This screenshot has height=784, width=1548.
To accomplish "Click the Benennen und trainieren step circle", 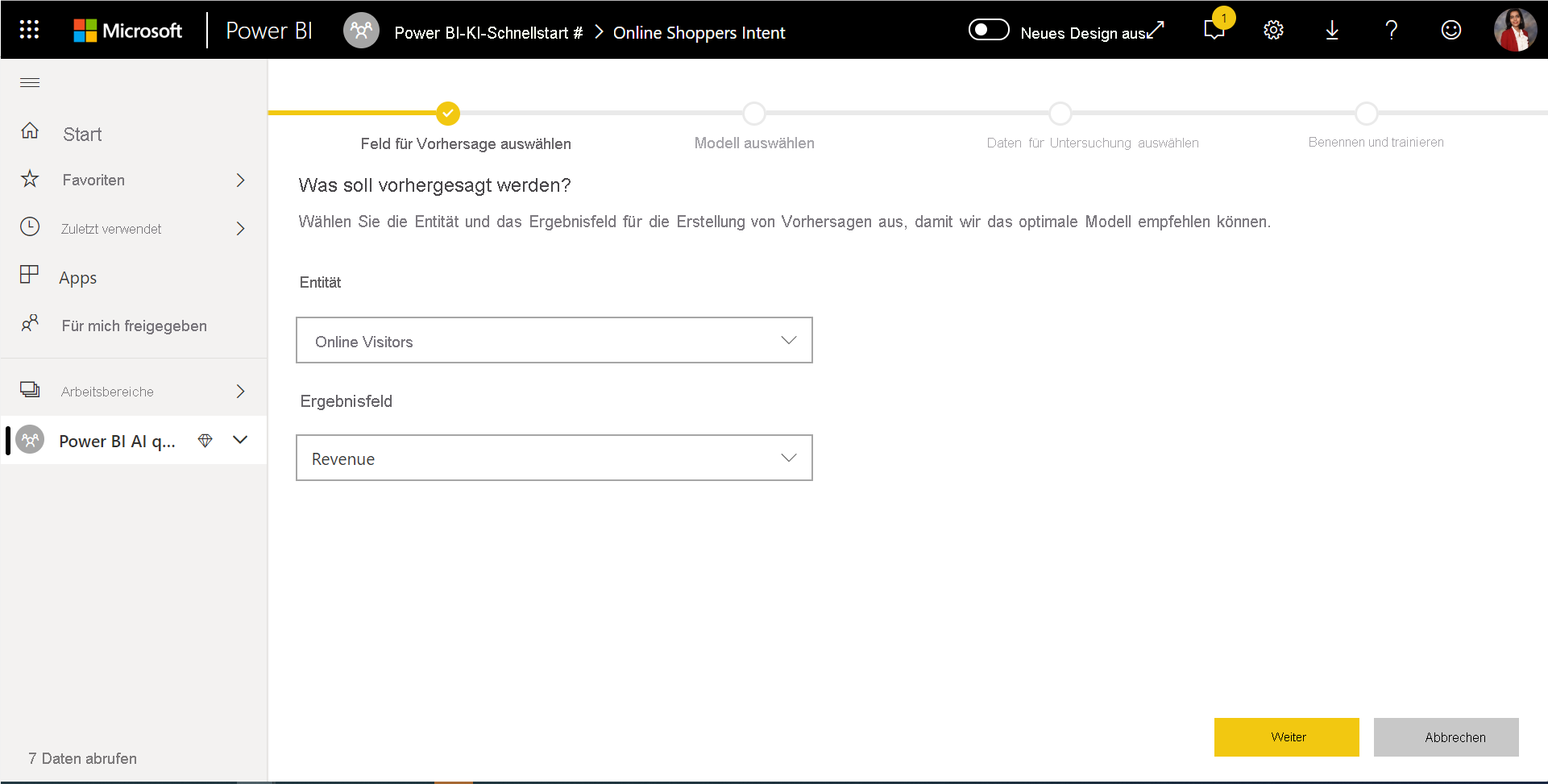I will click(1367, 114).
